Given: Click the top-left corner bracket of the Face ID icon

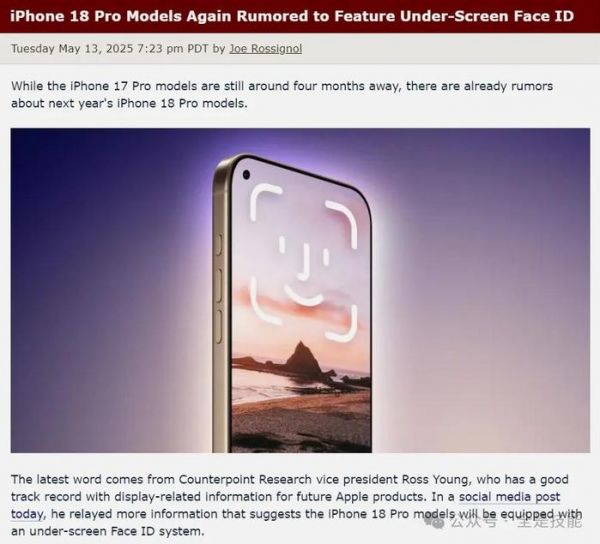Looking at the screenshot, I should click(264, 201).
